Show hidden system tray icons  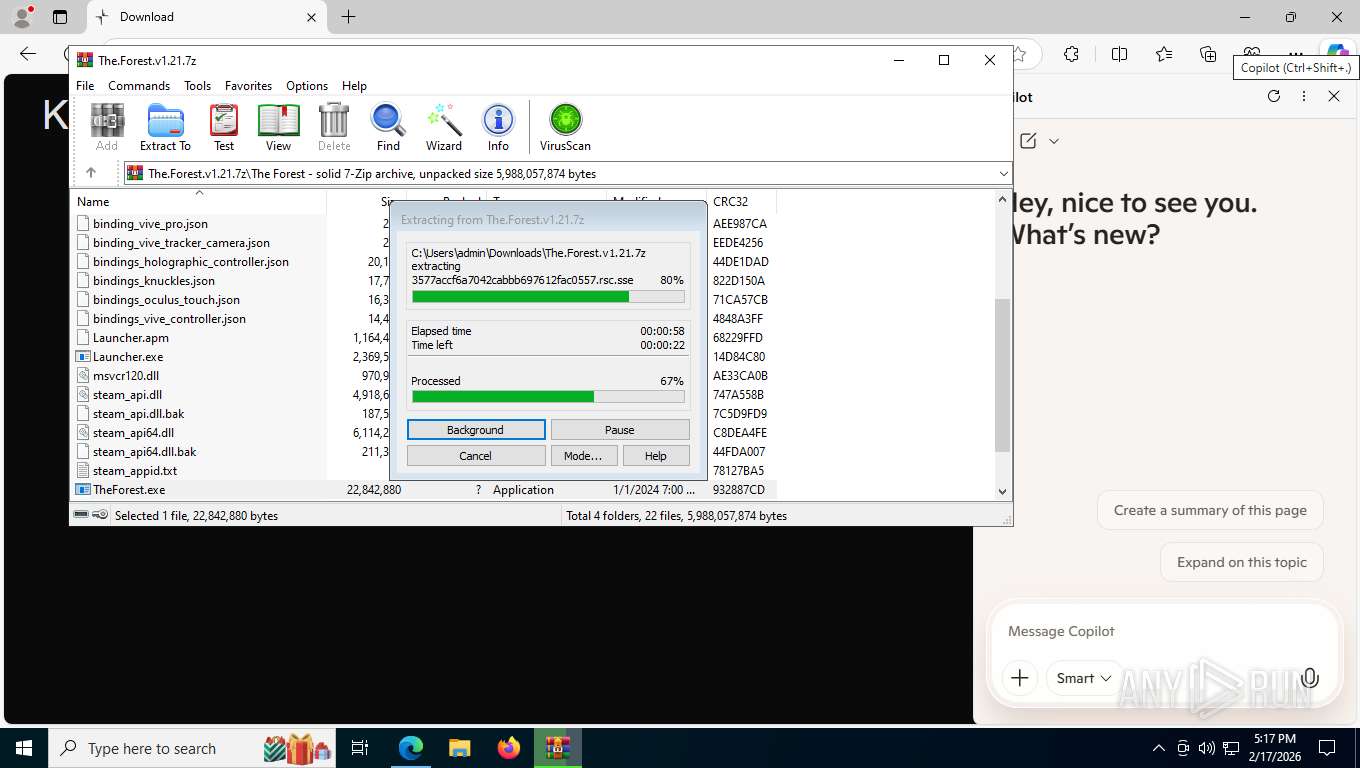click(x=1159, y=748)
